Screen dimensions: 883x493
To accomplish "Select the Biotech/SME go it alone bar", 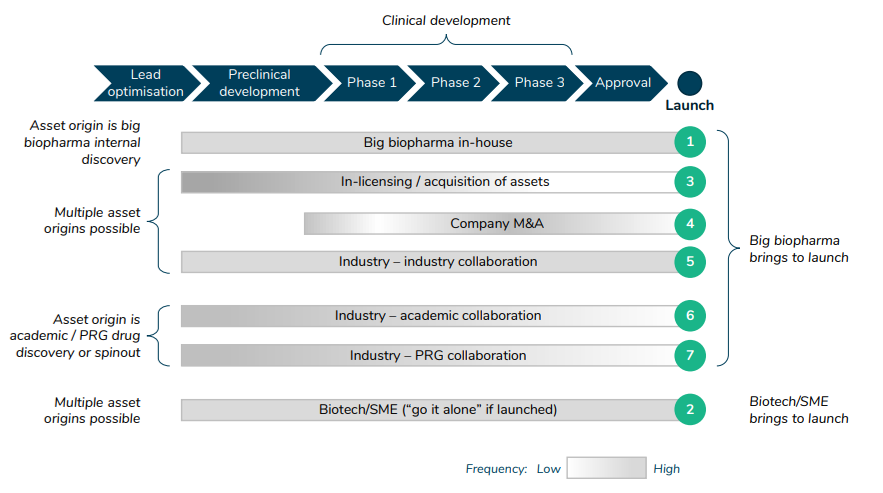I will tap(430, 409).
